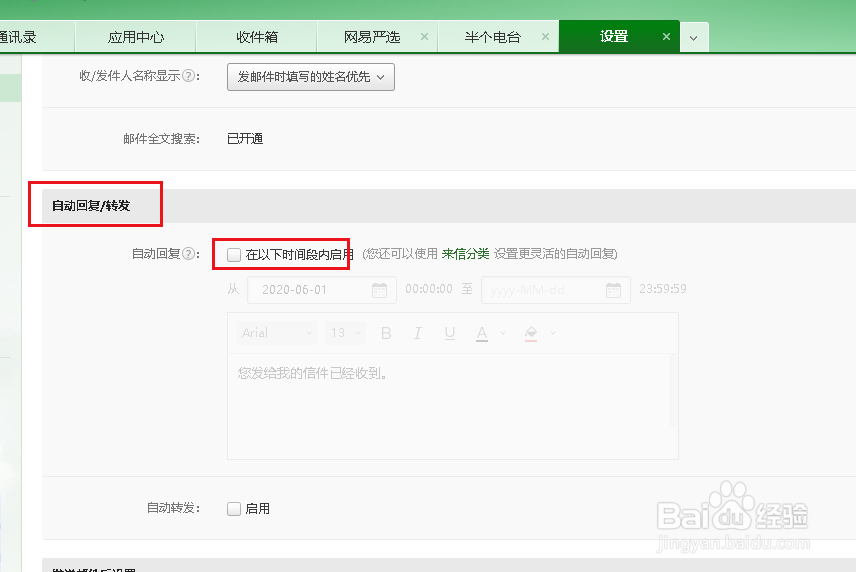
Task: Toggle bold formatting in auto-reply editor
Action: point(386,333)
